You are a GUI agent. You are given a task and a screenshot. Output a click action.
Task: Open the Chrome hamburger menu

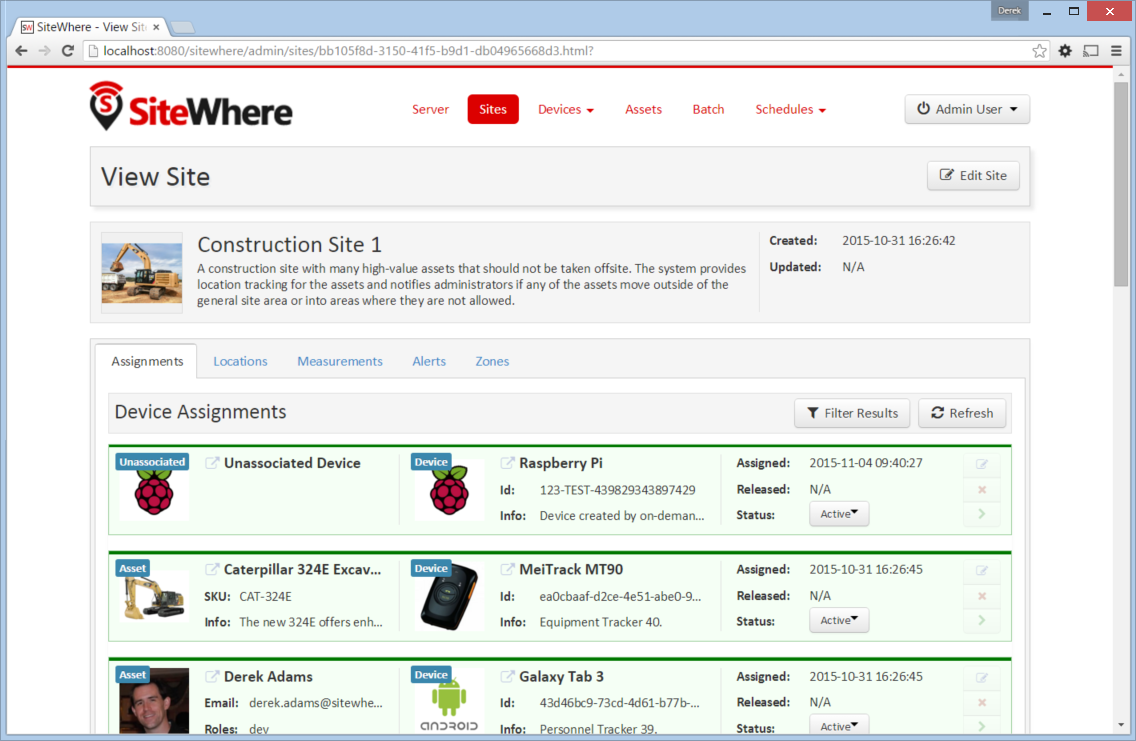(1116, 51)
